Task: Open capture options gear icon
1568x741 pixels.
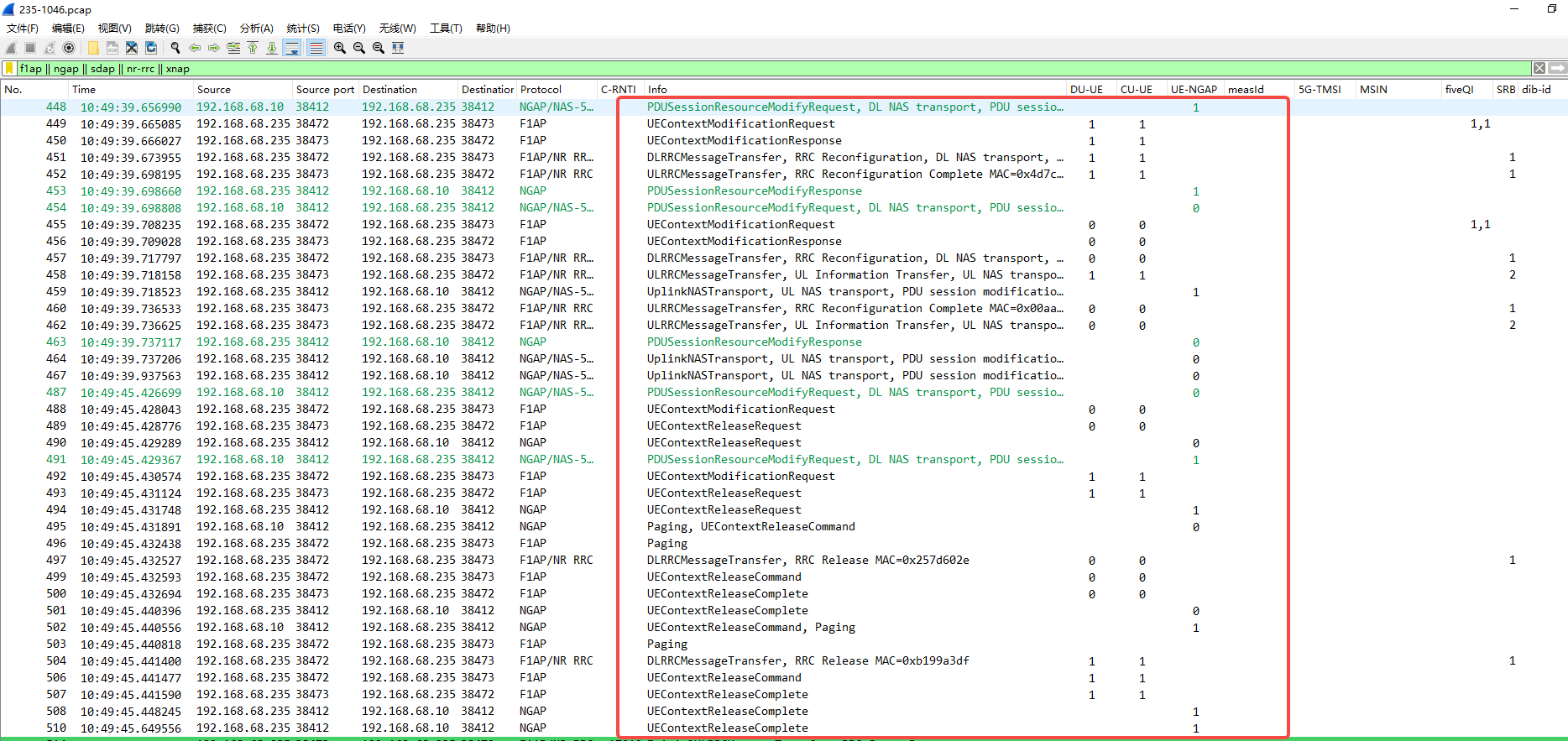Action: coord(69,48)
